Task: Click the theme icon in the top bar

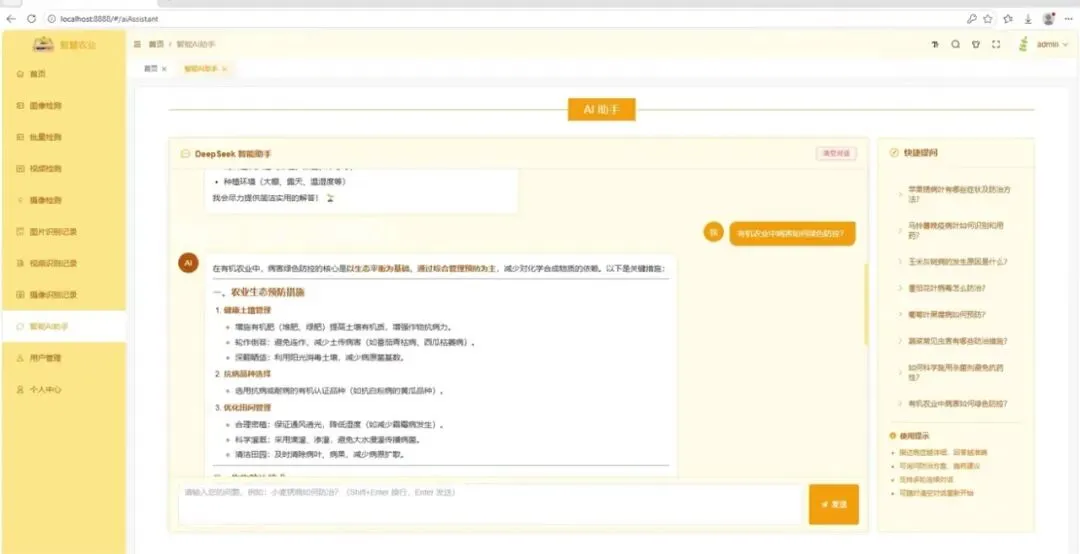Action: (976, 44)
